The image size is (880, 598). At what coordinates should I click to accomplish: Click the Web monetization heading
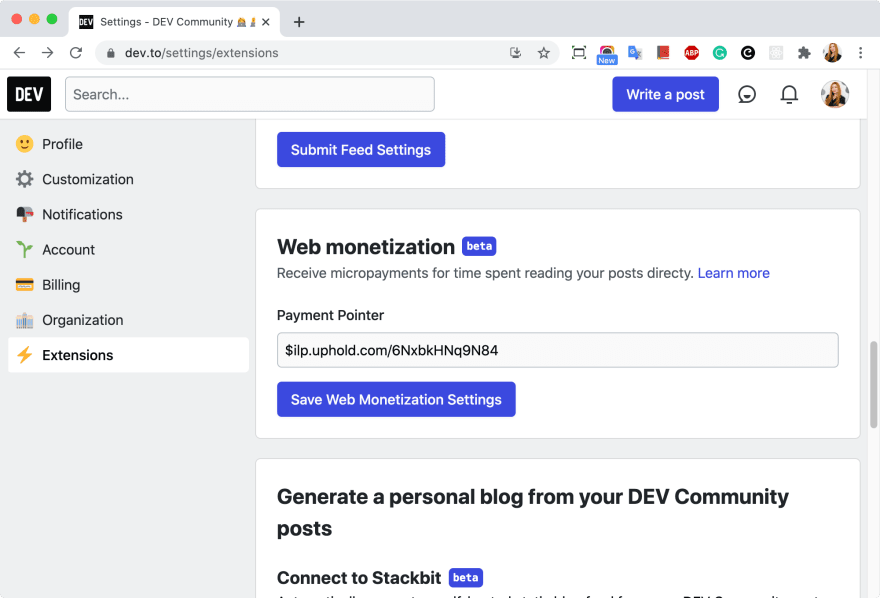(366, 247)
